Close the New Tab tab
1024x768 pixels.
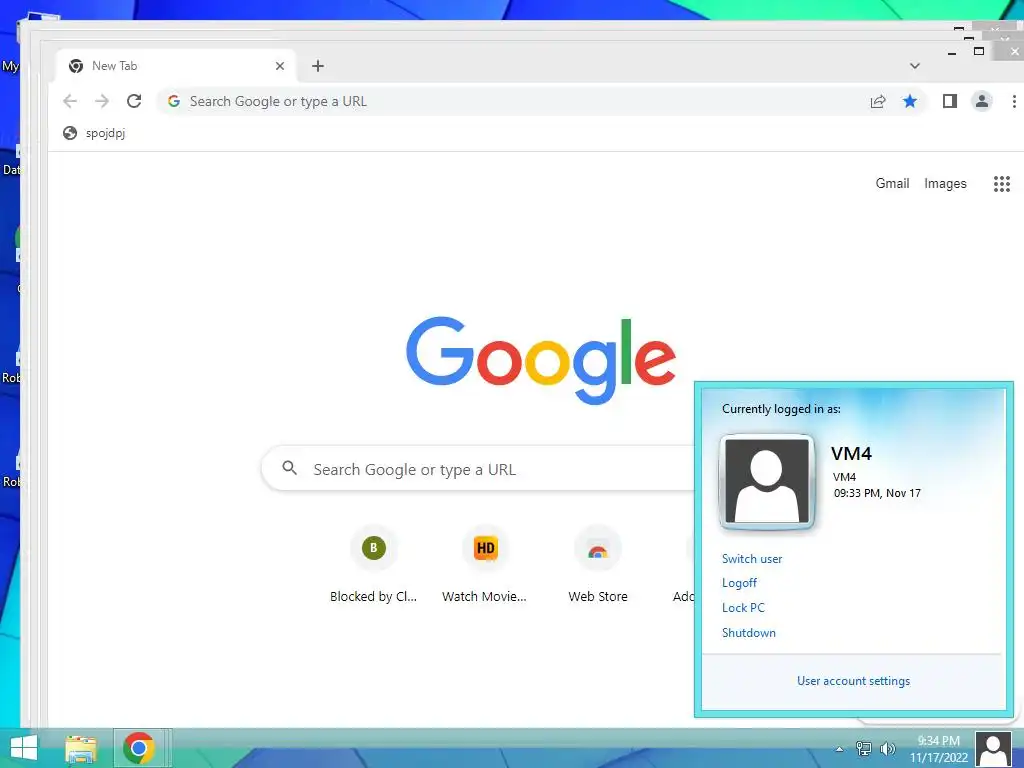tap(280, 66)
